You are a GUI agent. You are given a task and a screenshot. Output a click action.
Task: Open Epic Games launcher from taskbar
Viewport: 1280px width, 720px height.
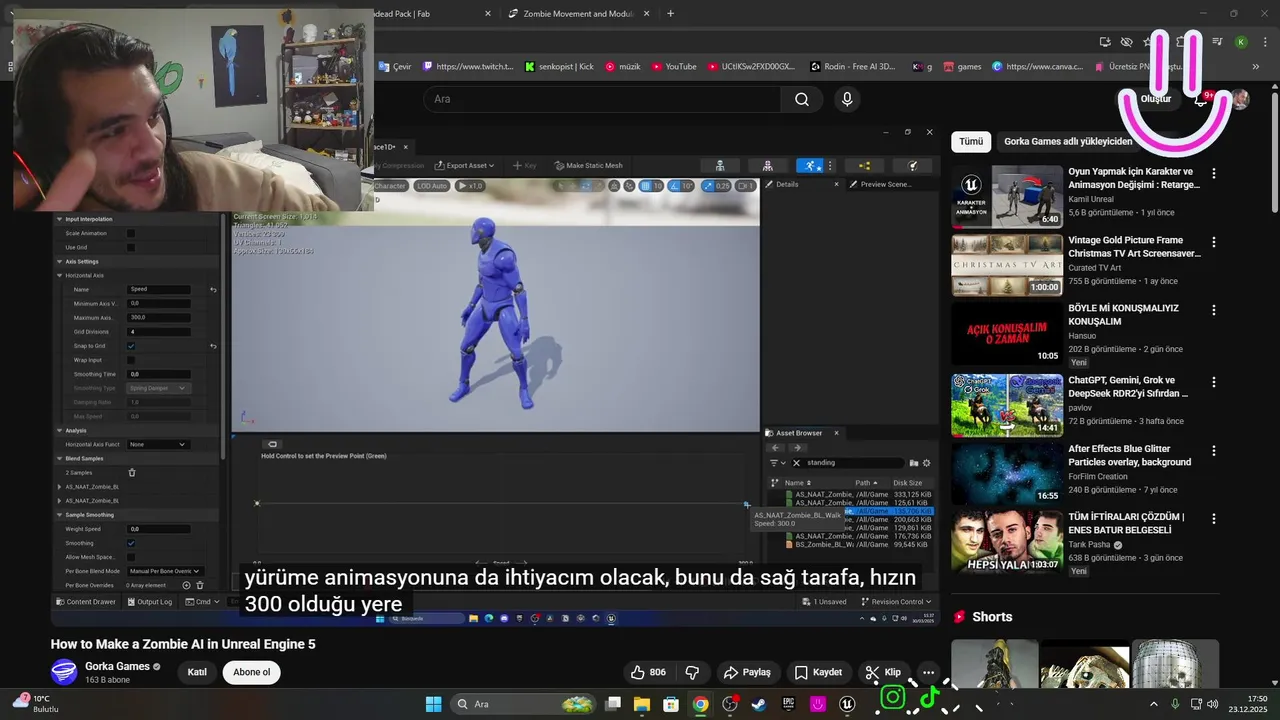coord(788,704)
